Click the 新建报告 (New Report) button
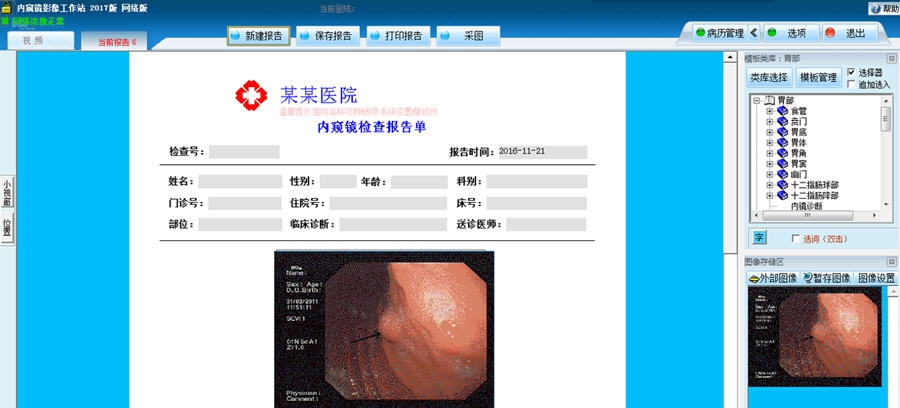The height and width of the screenshot is (408, 900). point(258,36)
